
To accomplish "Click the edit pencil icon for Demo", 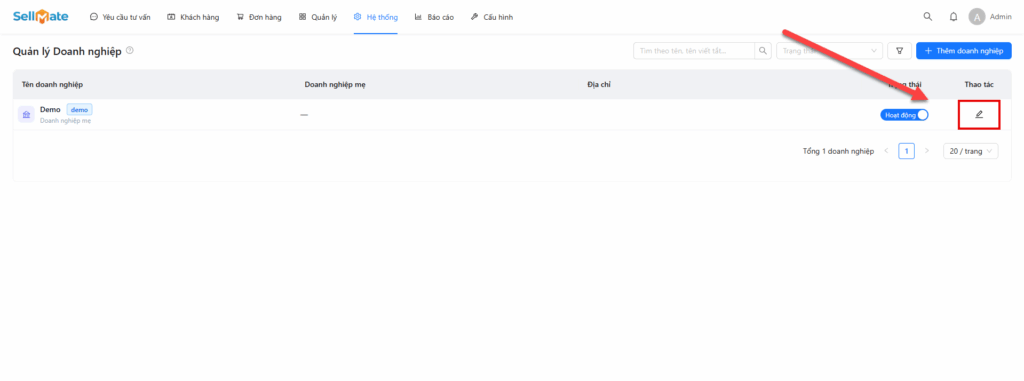I will click(978, 114).
